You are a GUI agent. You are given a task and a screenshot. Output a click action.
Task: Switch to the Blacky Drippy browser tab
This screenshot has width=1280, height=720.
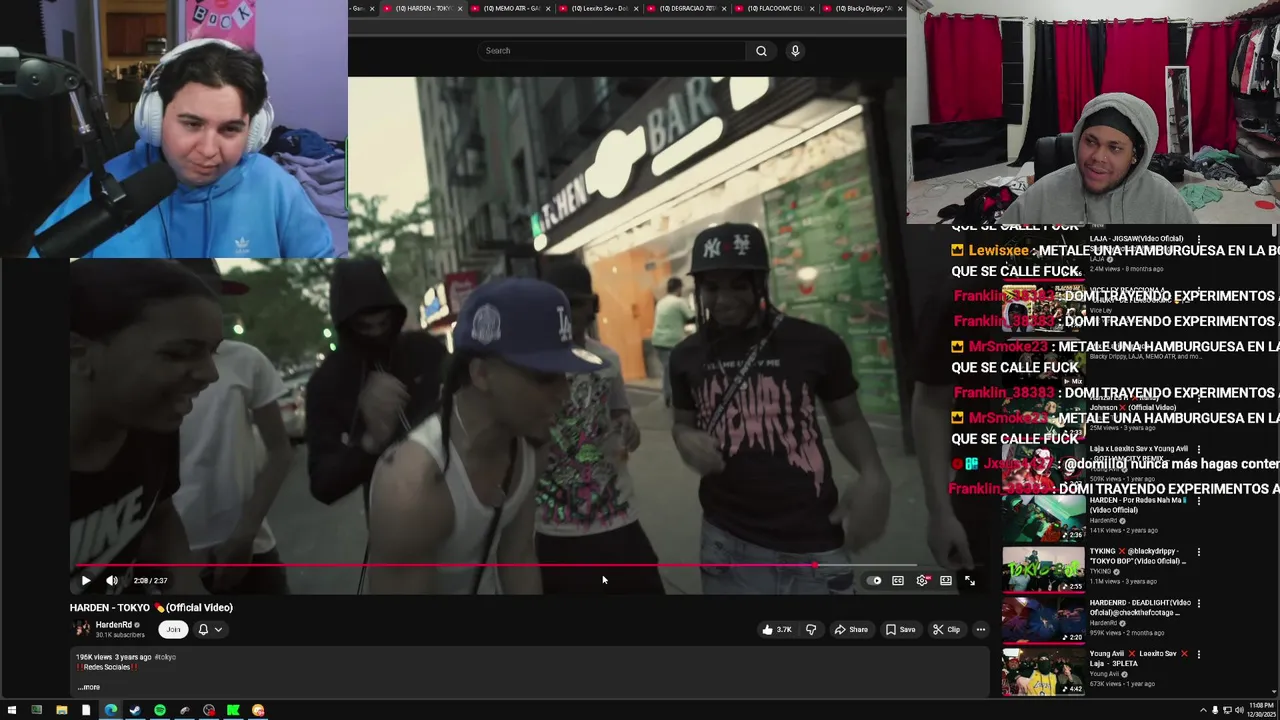tap(862, 8)
